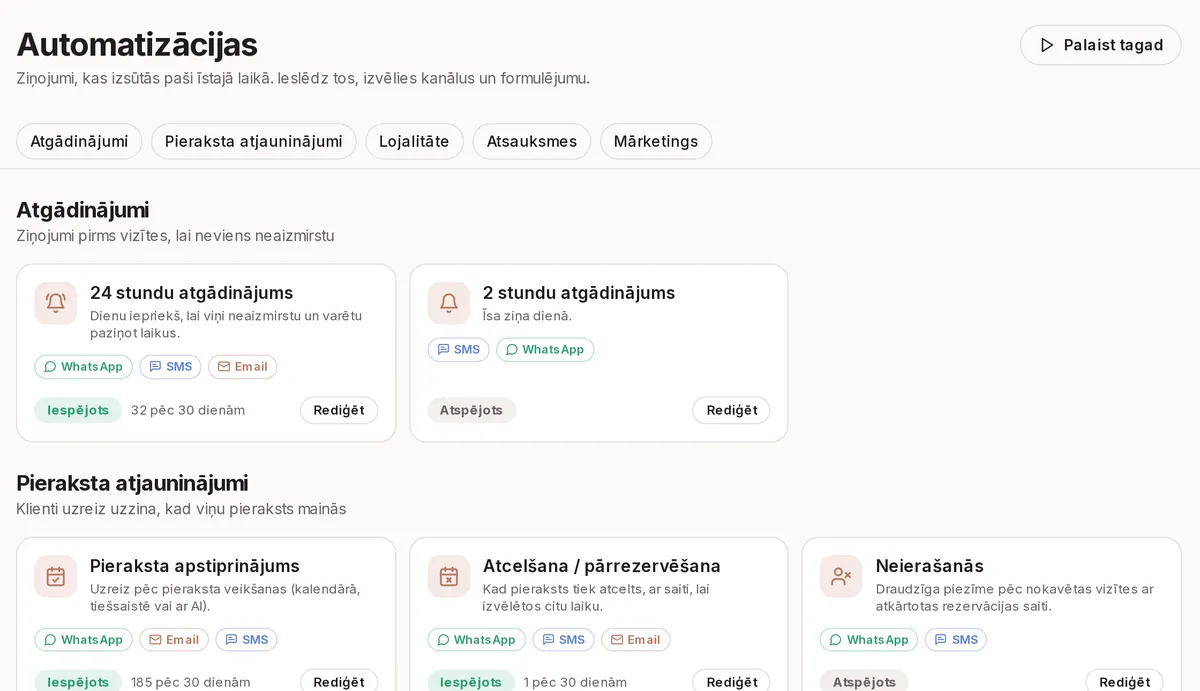The image size is (1200, 691).
Task: Click the calendar-check icon of Pieraksta apstiprinājums
Action: pos(56,576)
